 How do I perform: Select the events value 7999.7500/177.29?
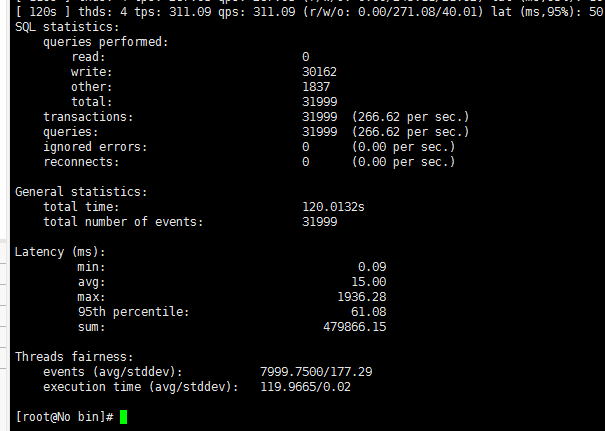pos(316,372)
